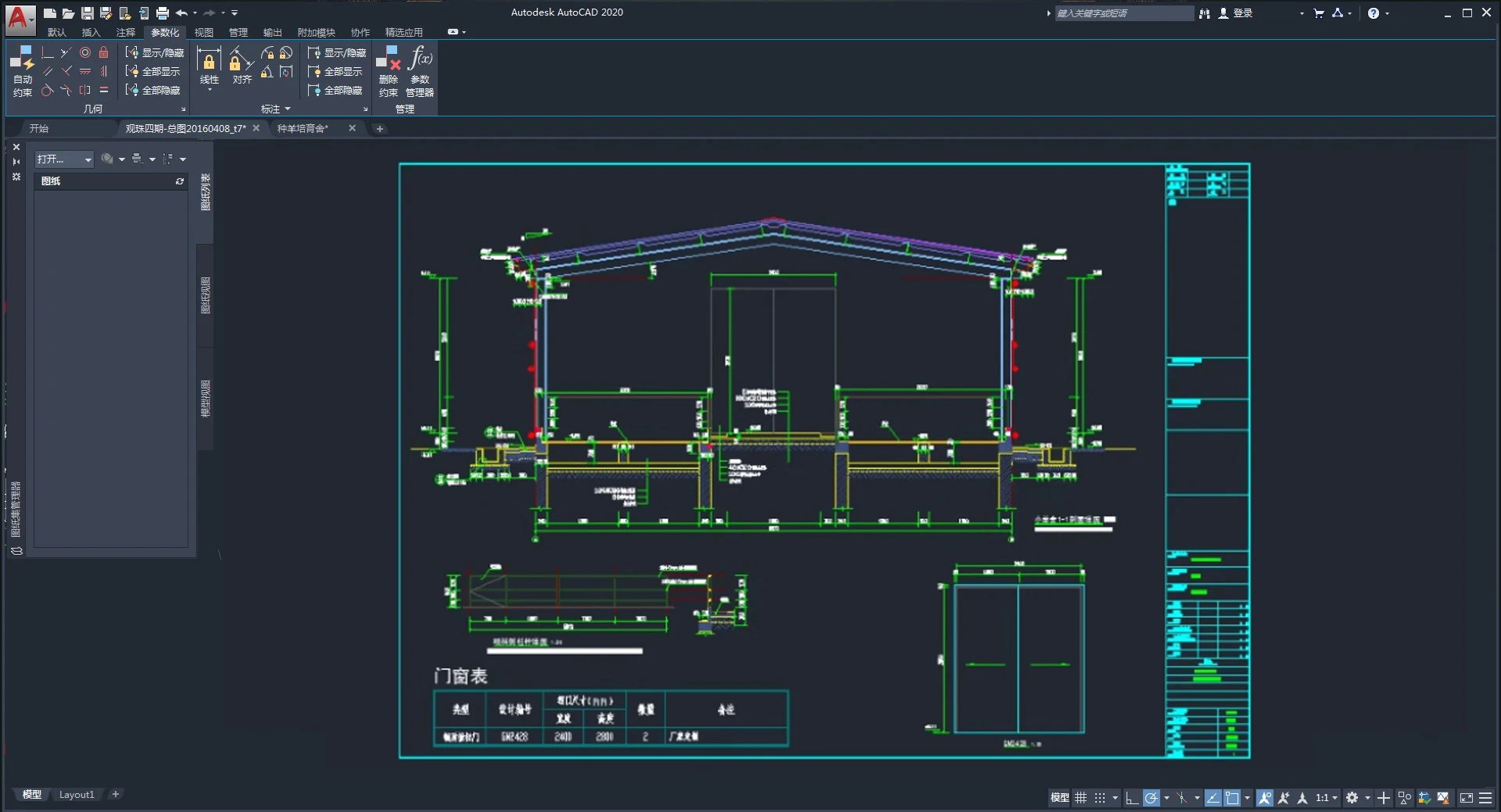
Task: Click the 对齐 aligned dimension constraint
Action: [242, 66]
